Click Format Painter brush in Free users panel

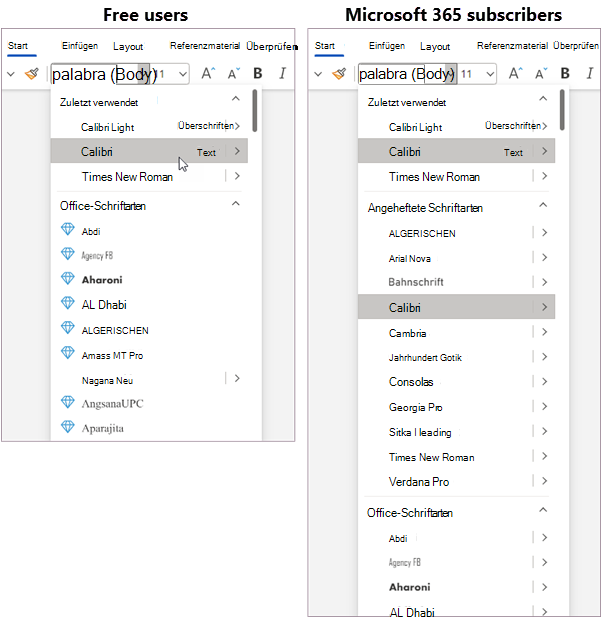[x=32, y=74]
